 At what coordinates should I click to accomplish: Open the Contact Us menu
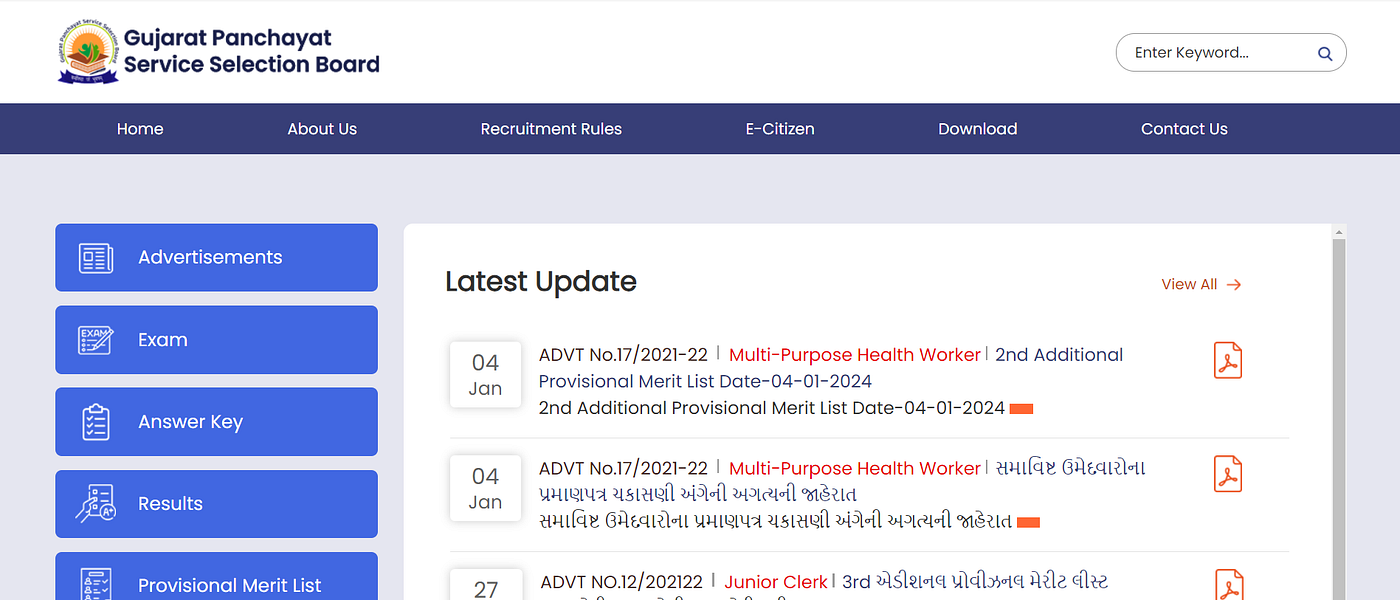[1184, 129]
